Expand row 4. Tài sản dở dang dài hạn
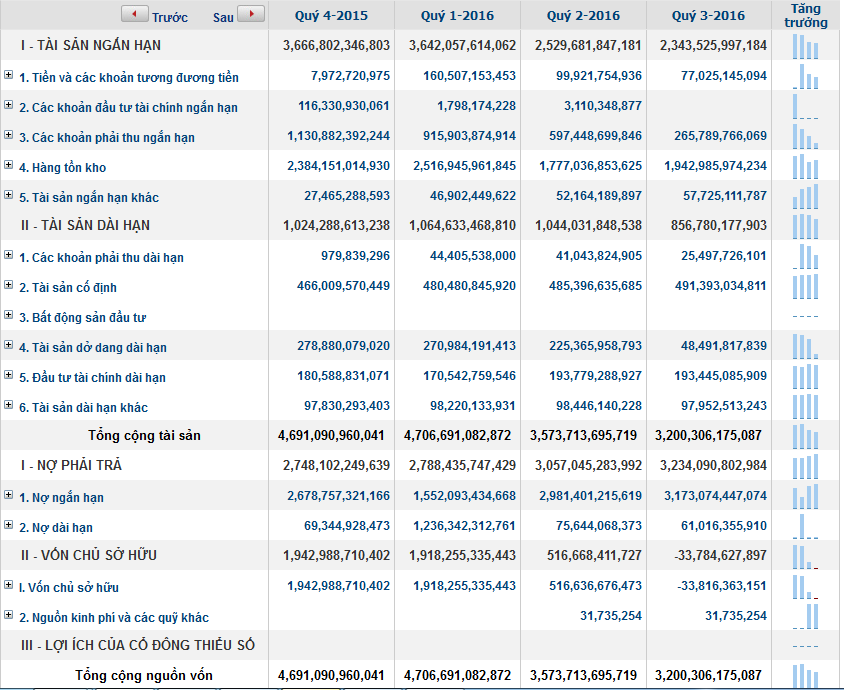Image resolution: width=844 pixels, height=690 pixels. point(9,345)
